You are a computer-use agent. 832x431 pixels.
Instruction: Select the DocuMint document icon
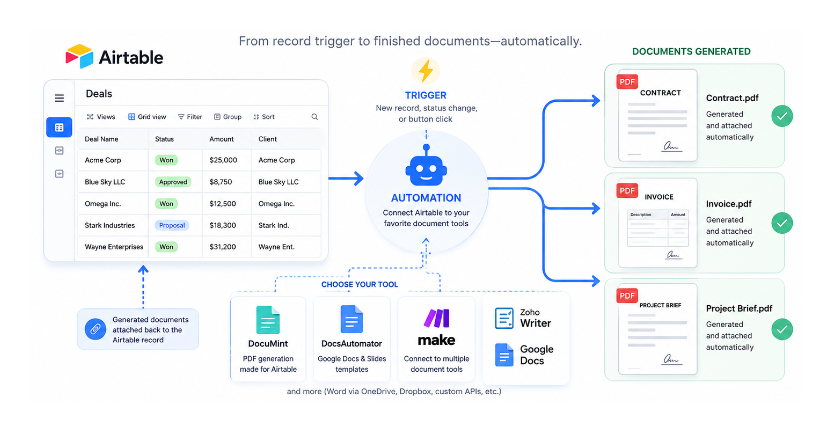click(268, 320)
